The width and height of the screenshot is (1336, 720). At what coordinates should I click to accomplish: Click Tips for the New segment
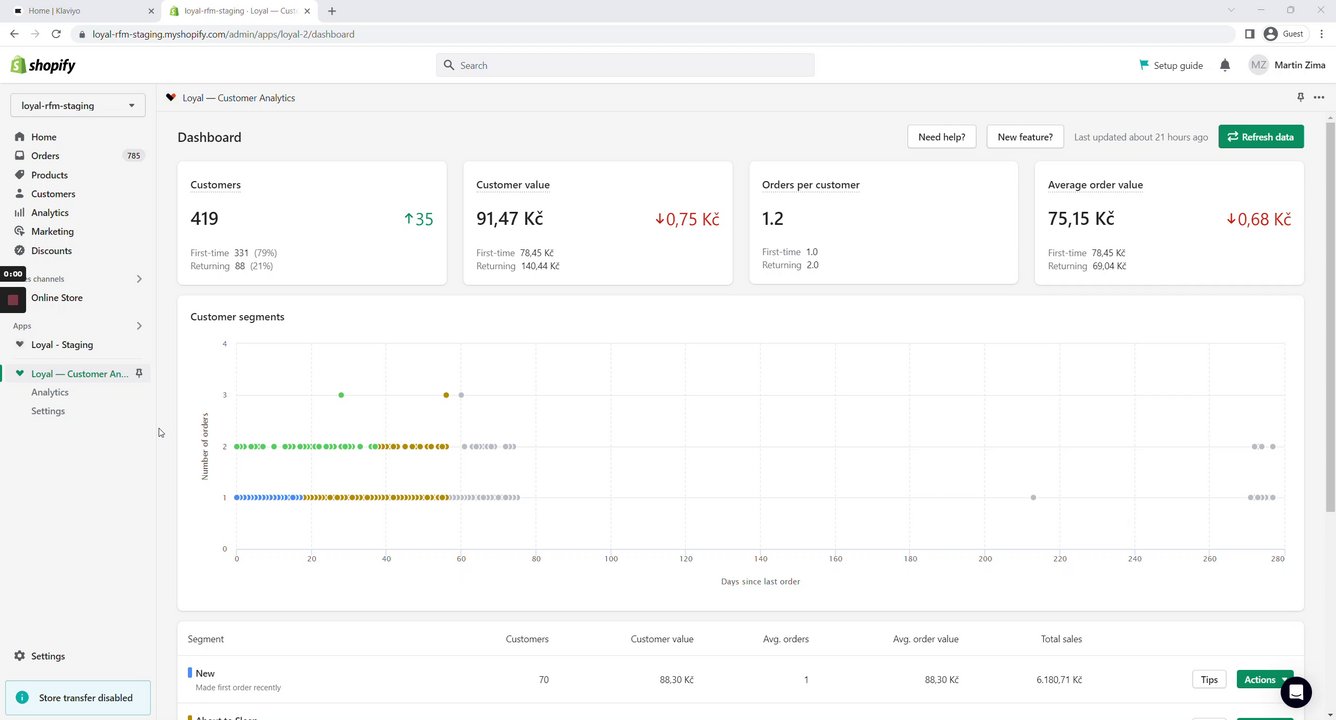click(x=1209, y=680)
